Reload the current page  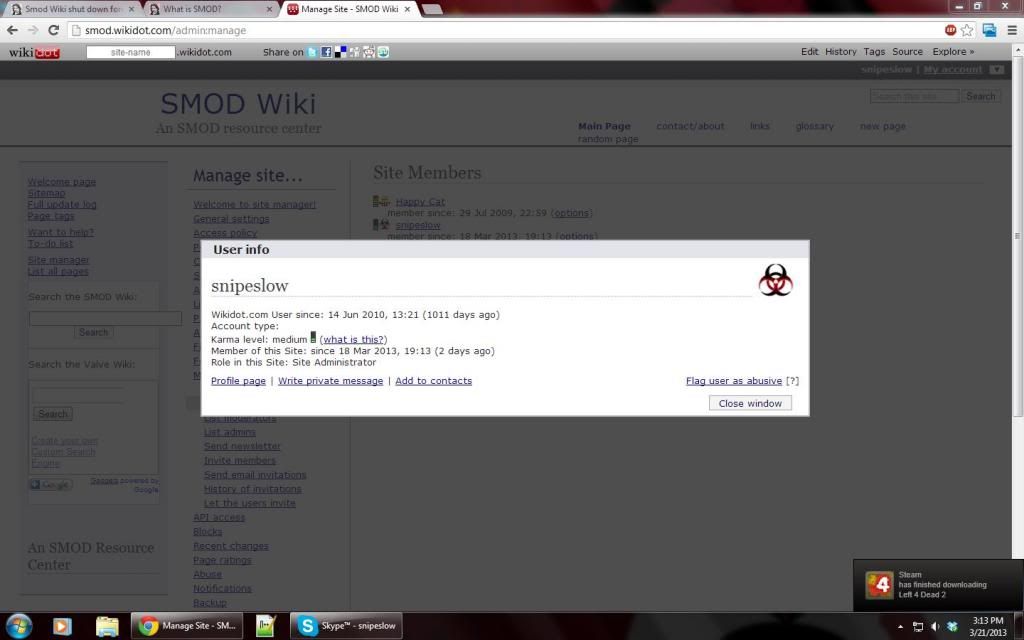(54, 30)
